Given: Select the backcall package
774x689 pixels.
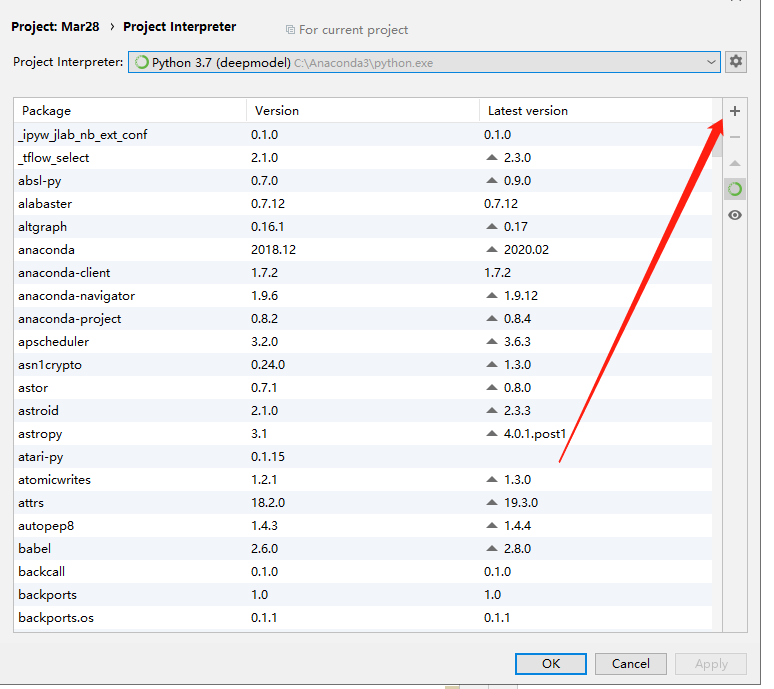Looking at the screenshot, I should 363,572.
